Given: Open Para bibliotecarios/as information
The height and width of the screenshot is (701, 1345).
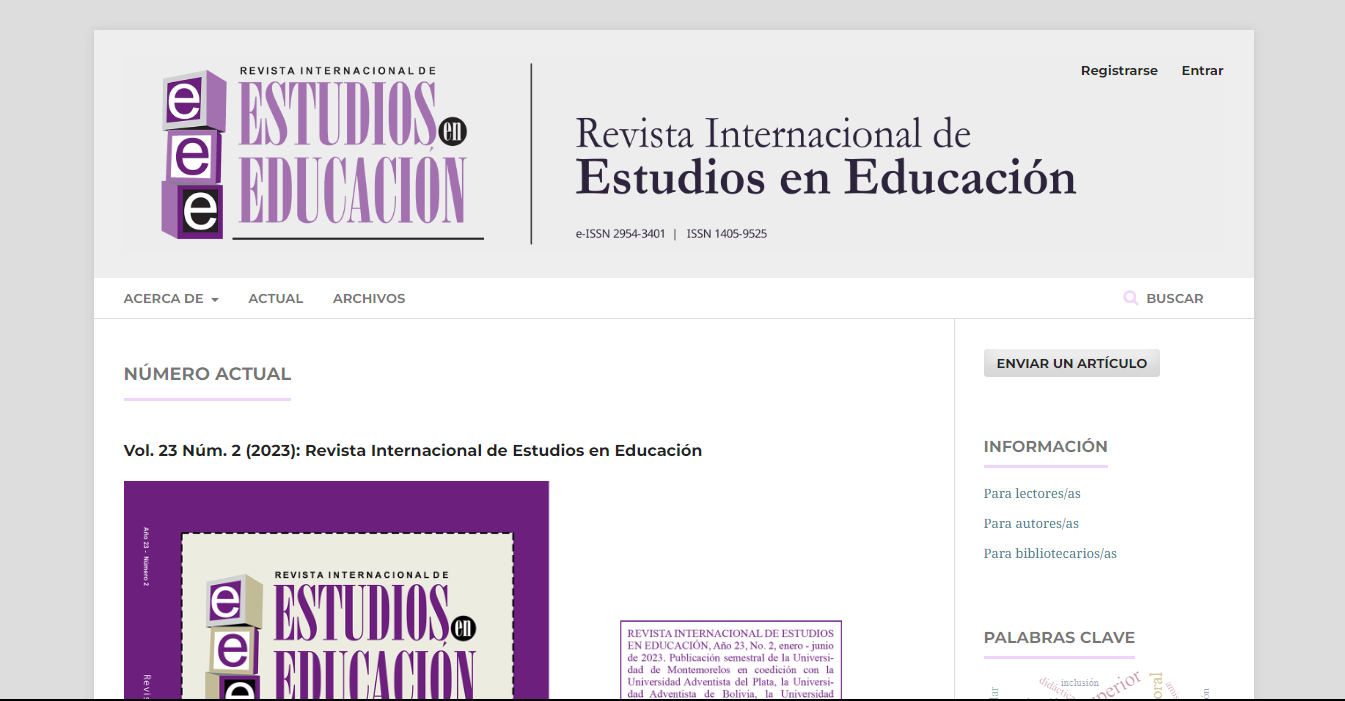Looking at the screenshot, I should [x=1050, y=553].
